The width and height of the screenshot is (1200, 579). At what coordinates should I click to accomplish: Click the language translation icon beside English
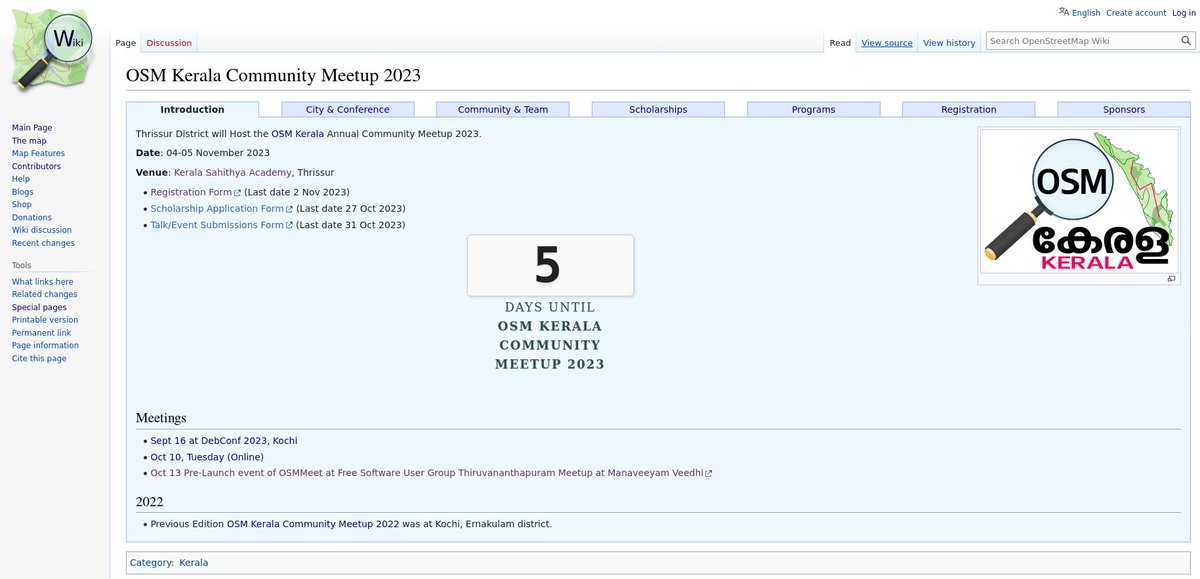pos(1064,12)
